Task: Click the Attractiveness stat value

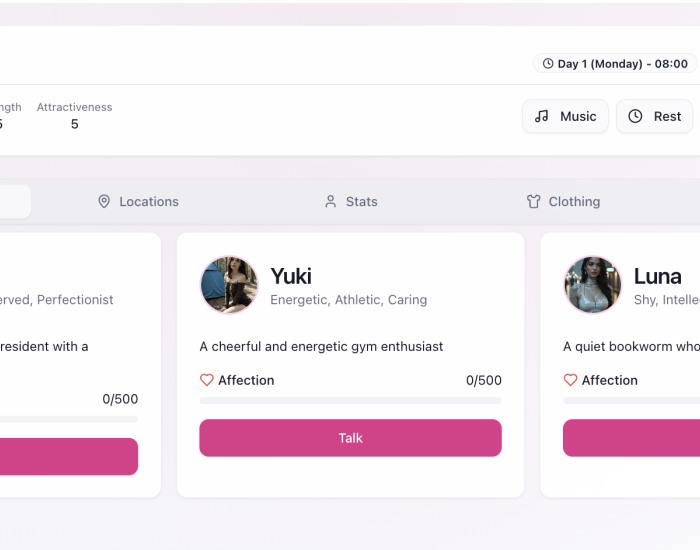Action: point(75,124)
